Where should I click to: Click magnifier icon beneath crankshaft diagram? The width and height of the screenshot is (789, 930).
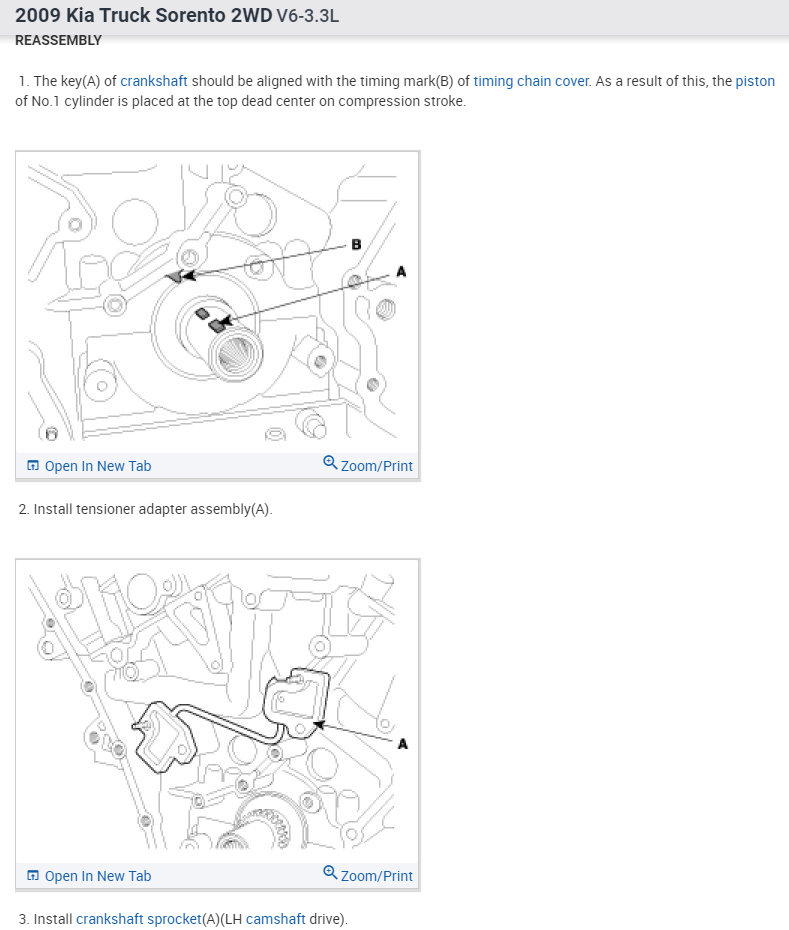coord(330,462)
